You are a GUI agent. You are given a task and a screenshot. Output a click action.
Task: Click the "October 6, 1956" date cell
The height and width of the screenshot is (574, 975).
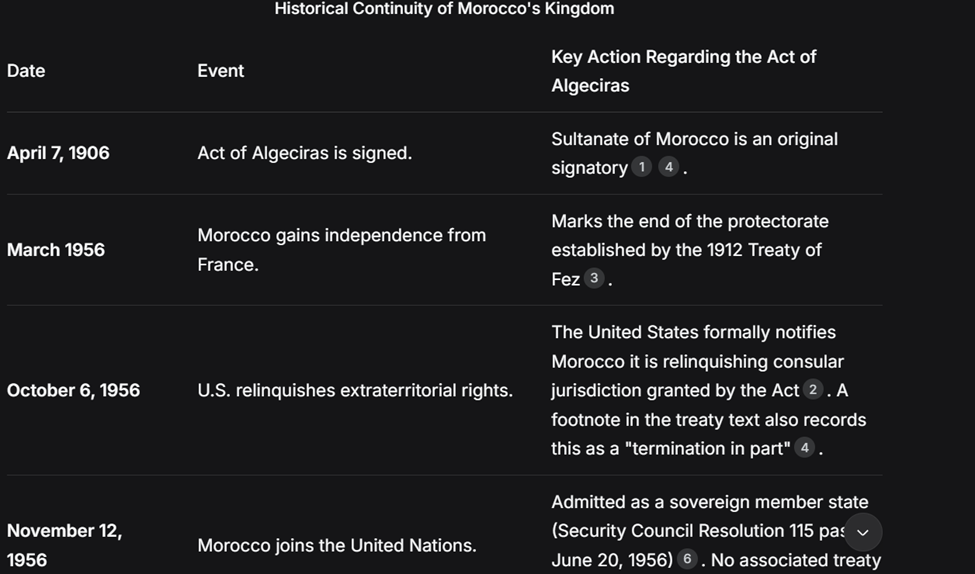tap(73, 390)
